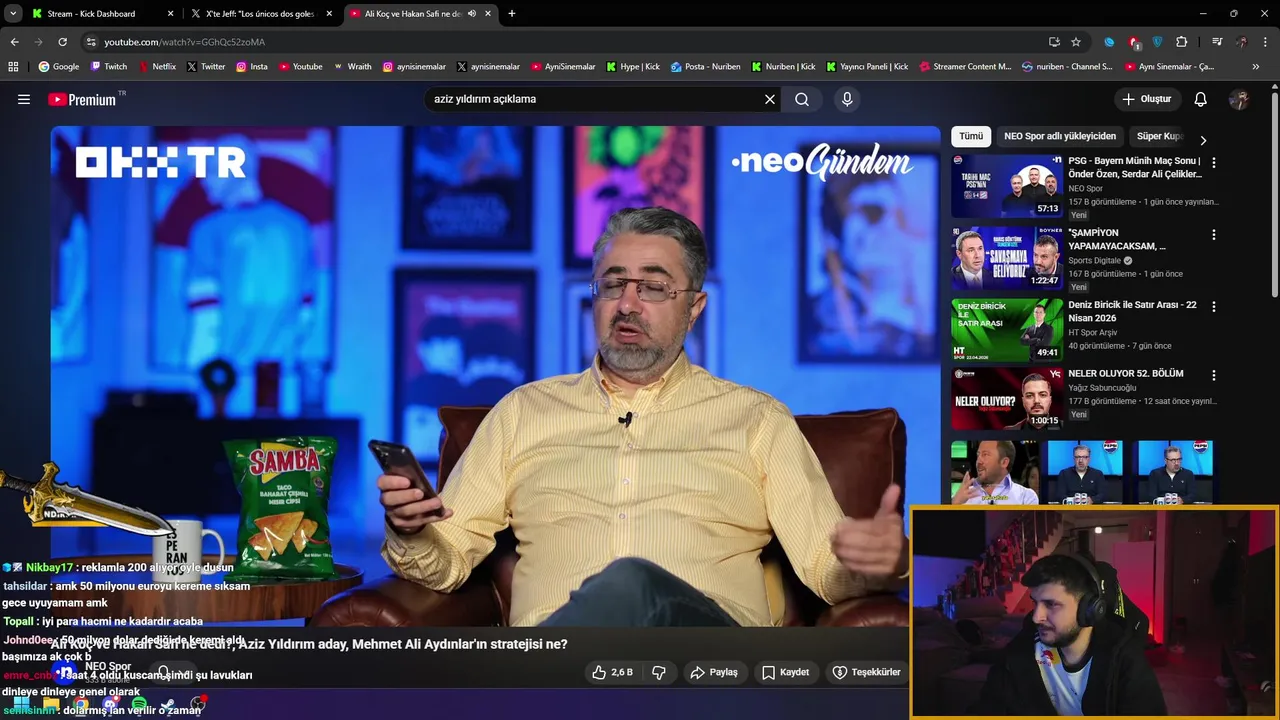Open the Chrome extensions puzzle icon

point(1181,42)
